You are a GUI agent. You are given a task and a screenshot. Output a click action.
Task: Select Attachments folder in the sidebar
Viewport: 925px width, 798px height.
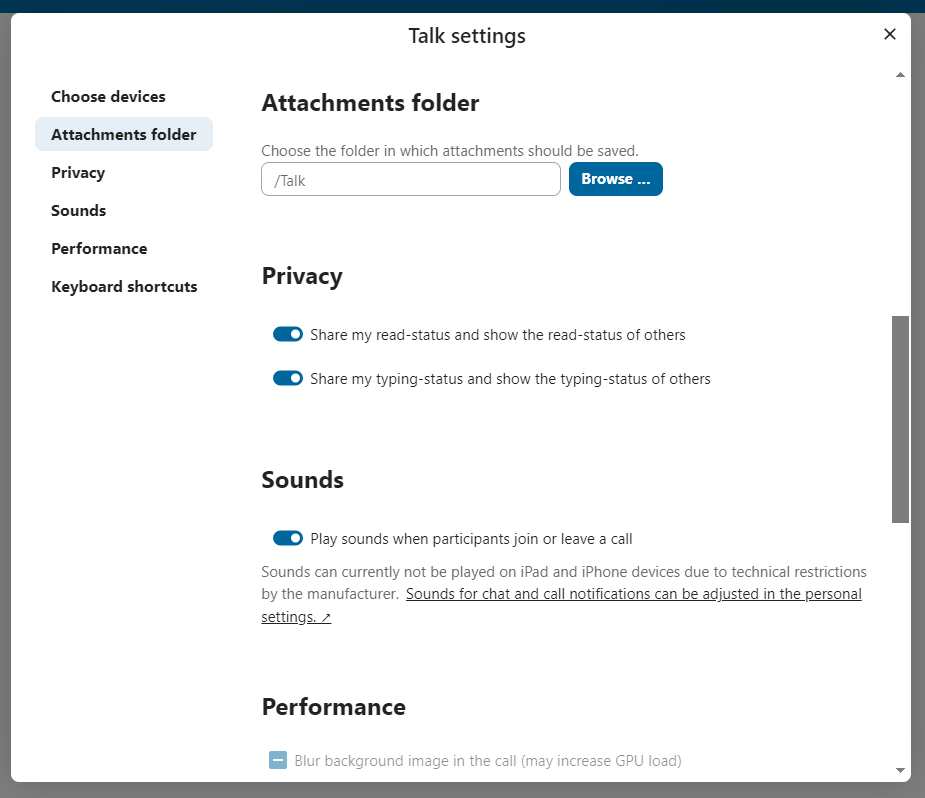(123, 135)
